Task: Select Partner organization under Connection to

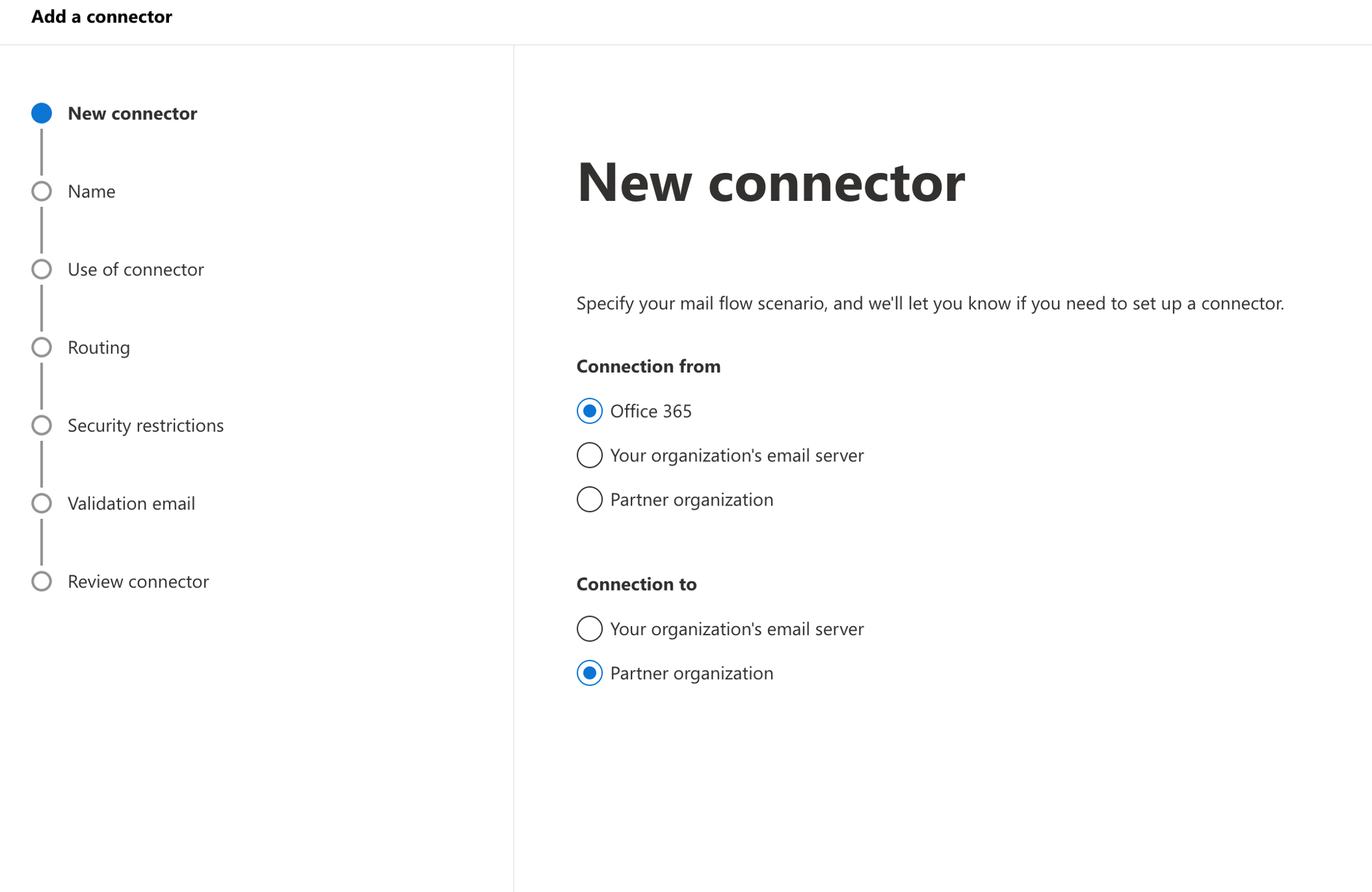Action: click(589, 673)
